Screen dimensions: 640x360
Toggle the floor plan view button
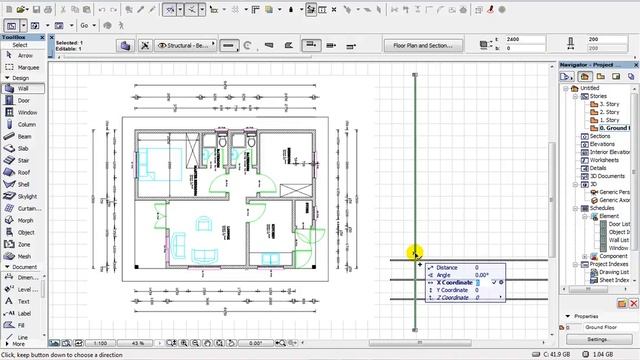click(11, 26)
